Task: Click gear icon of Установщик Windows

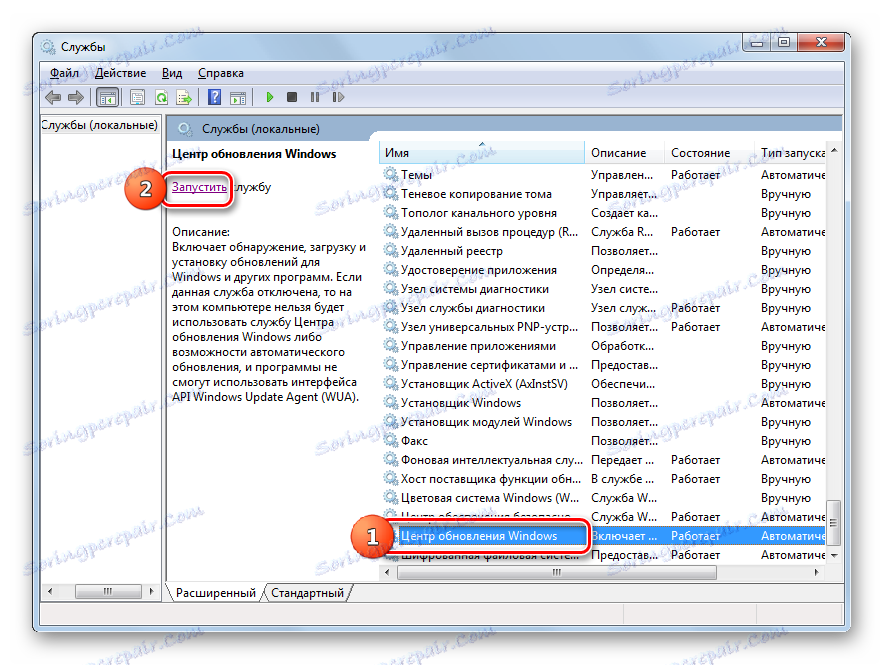Action: [391, 402]
